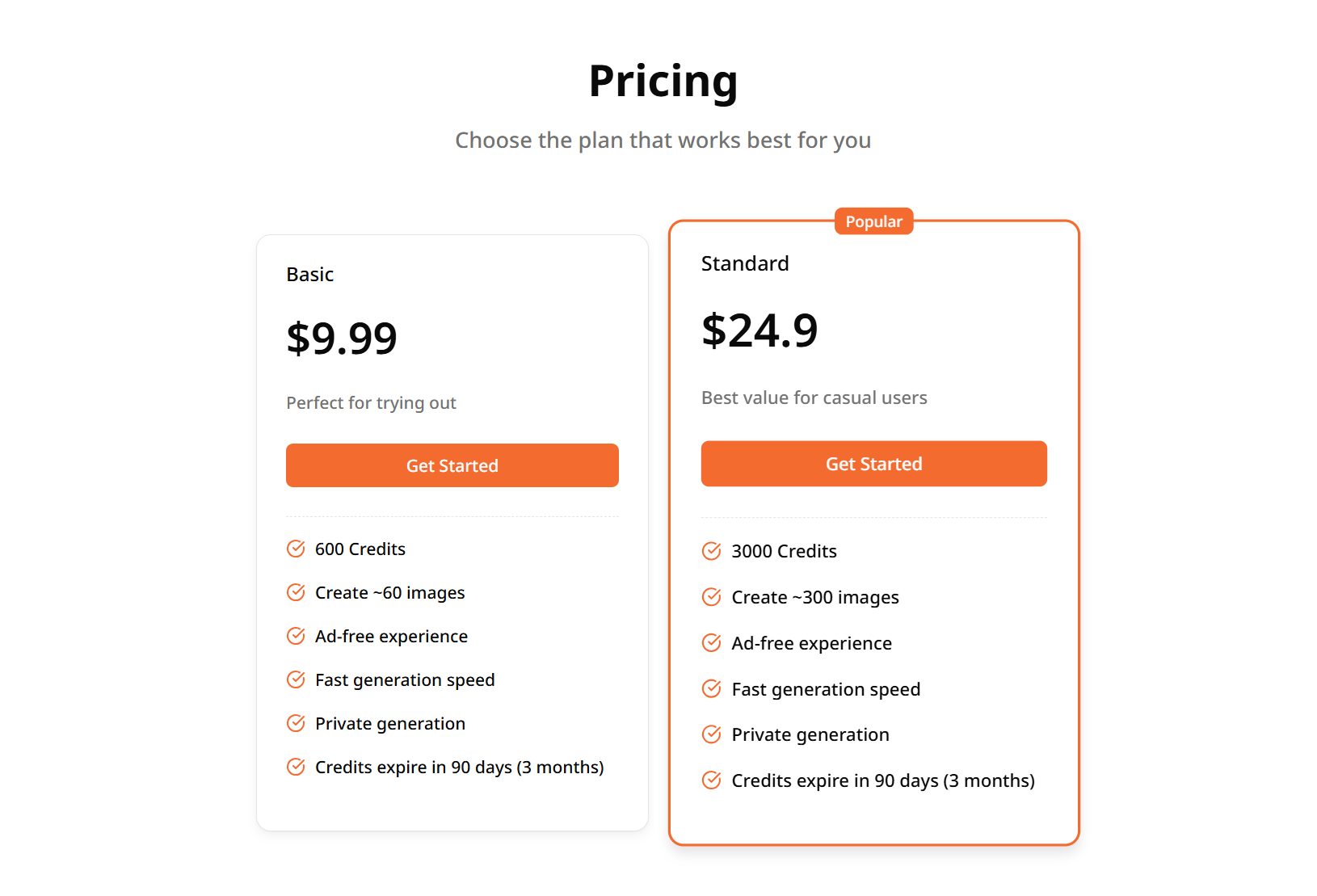Click the $9.99 price text
This screenshot has width=1317, height=896.
tap(342, 339)
